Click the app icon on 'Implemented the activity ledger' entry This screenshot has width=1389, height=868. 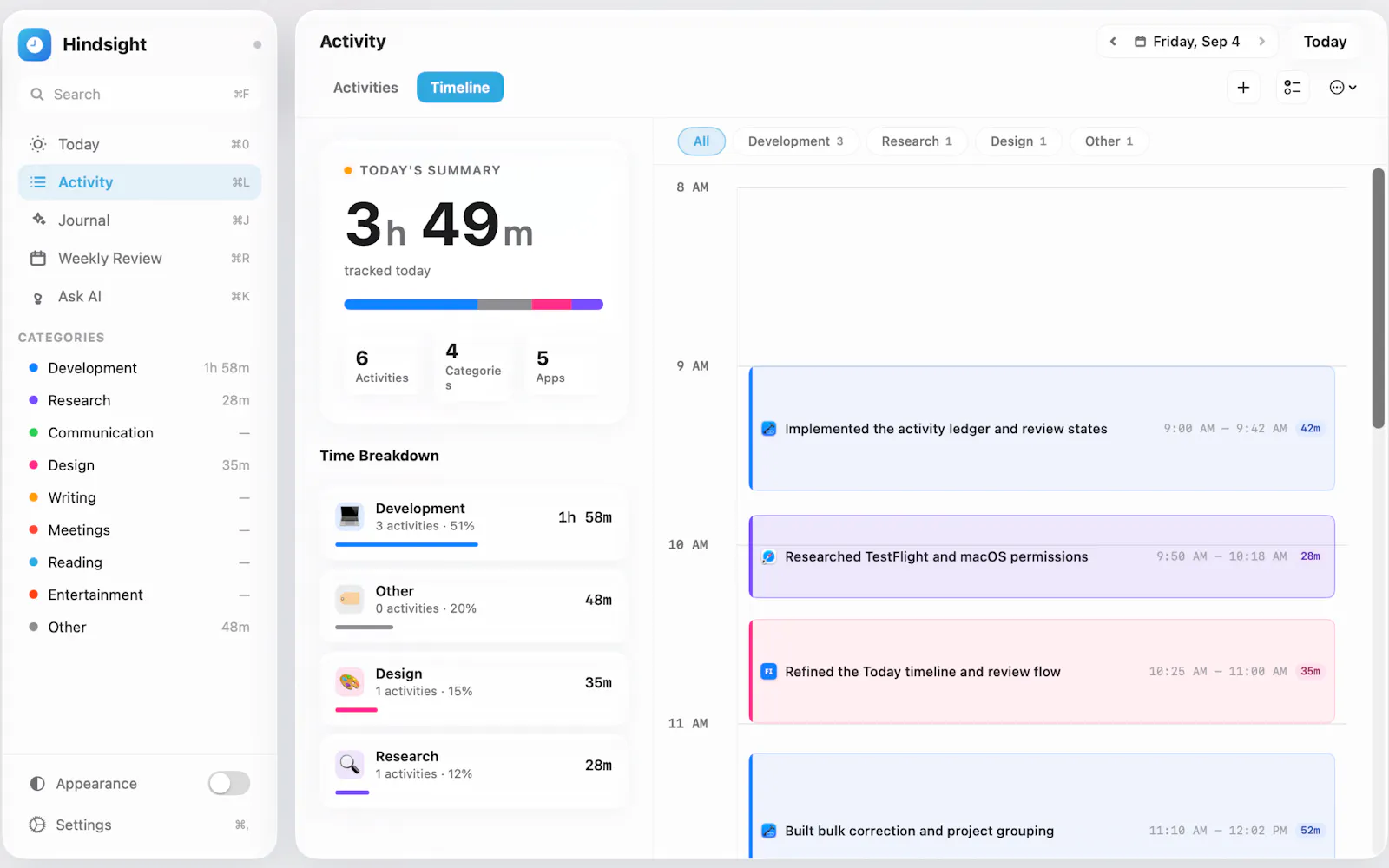point(769,429)
